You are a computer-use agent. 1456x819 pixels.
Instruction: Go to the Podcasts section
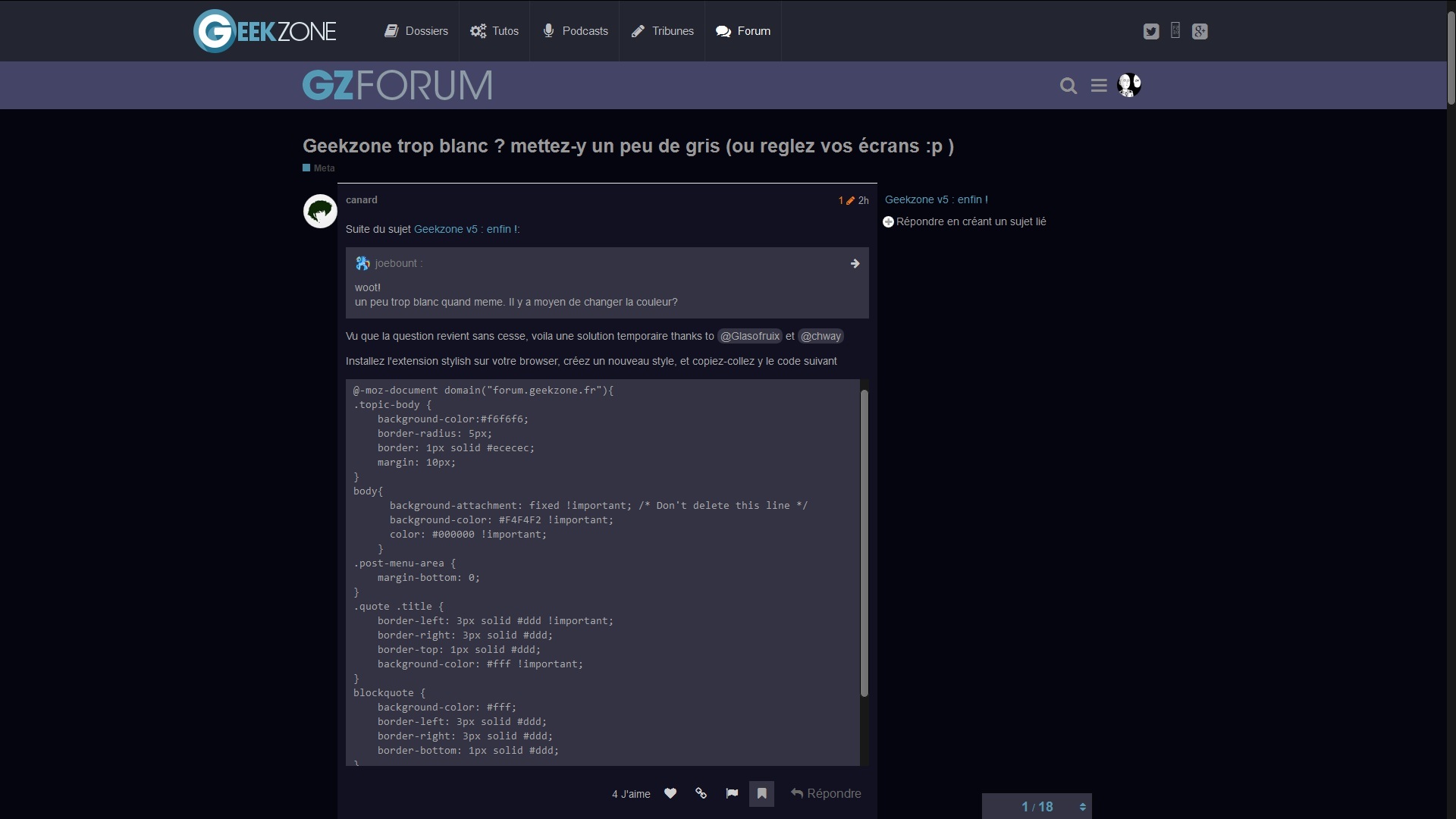[x=575, y=31]
